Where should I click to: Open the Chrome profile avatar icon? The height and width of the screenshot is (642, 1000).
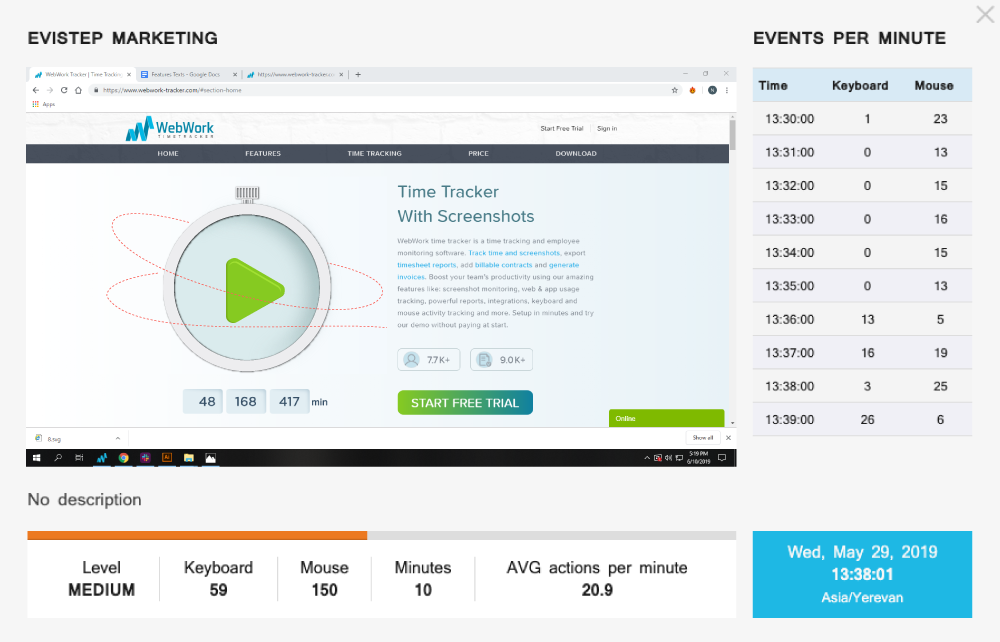point(712,91)
